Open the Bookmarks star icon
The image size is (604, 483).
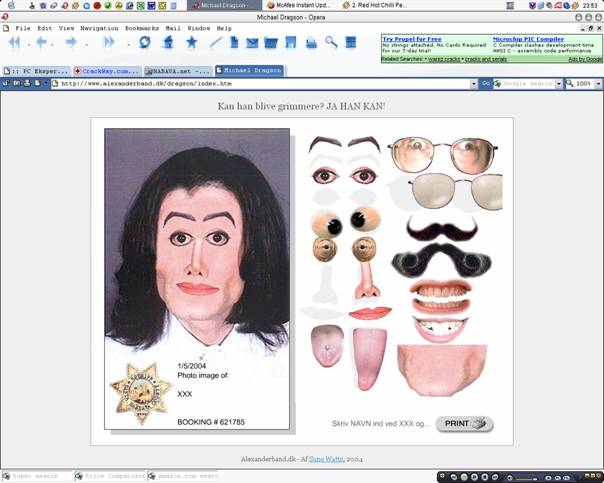[x=191, y=43]
